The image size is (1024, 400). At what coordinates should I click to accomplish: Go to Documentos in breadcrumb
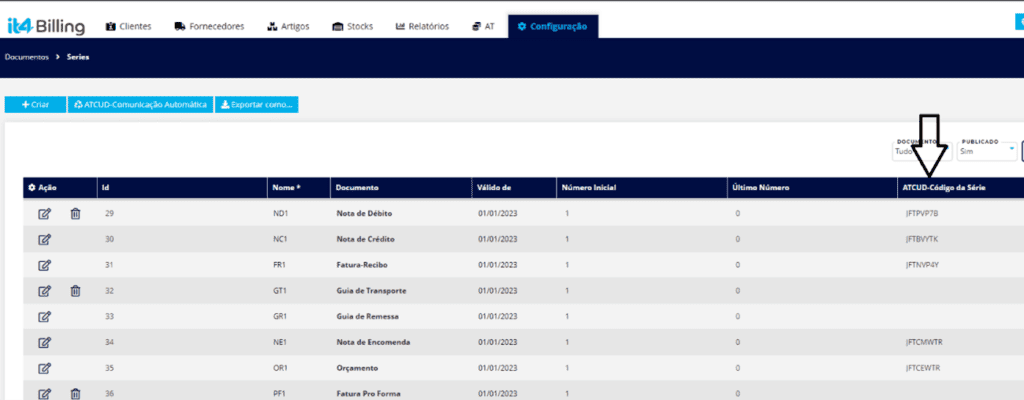pyautogui.click(x=26, y=58)
